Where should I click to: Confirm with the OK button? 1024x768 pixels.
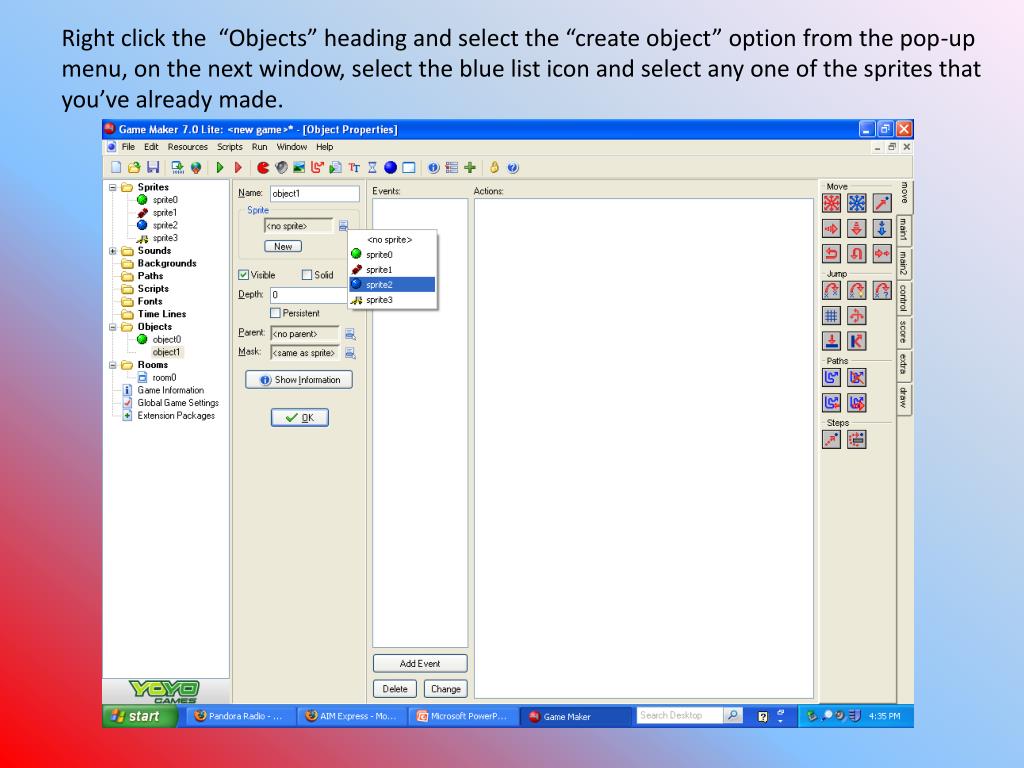pos(300,417)
